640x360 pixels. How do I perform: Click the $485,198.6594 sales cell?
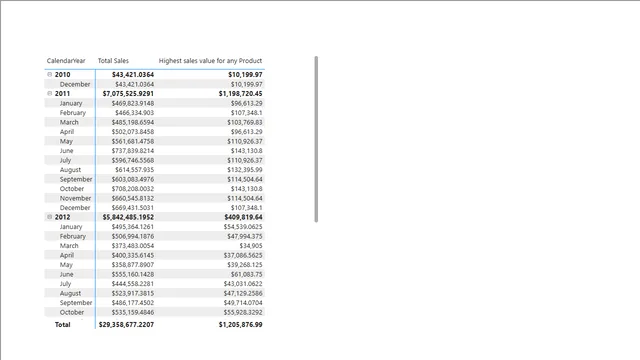(133, 122)
